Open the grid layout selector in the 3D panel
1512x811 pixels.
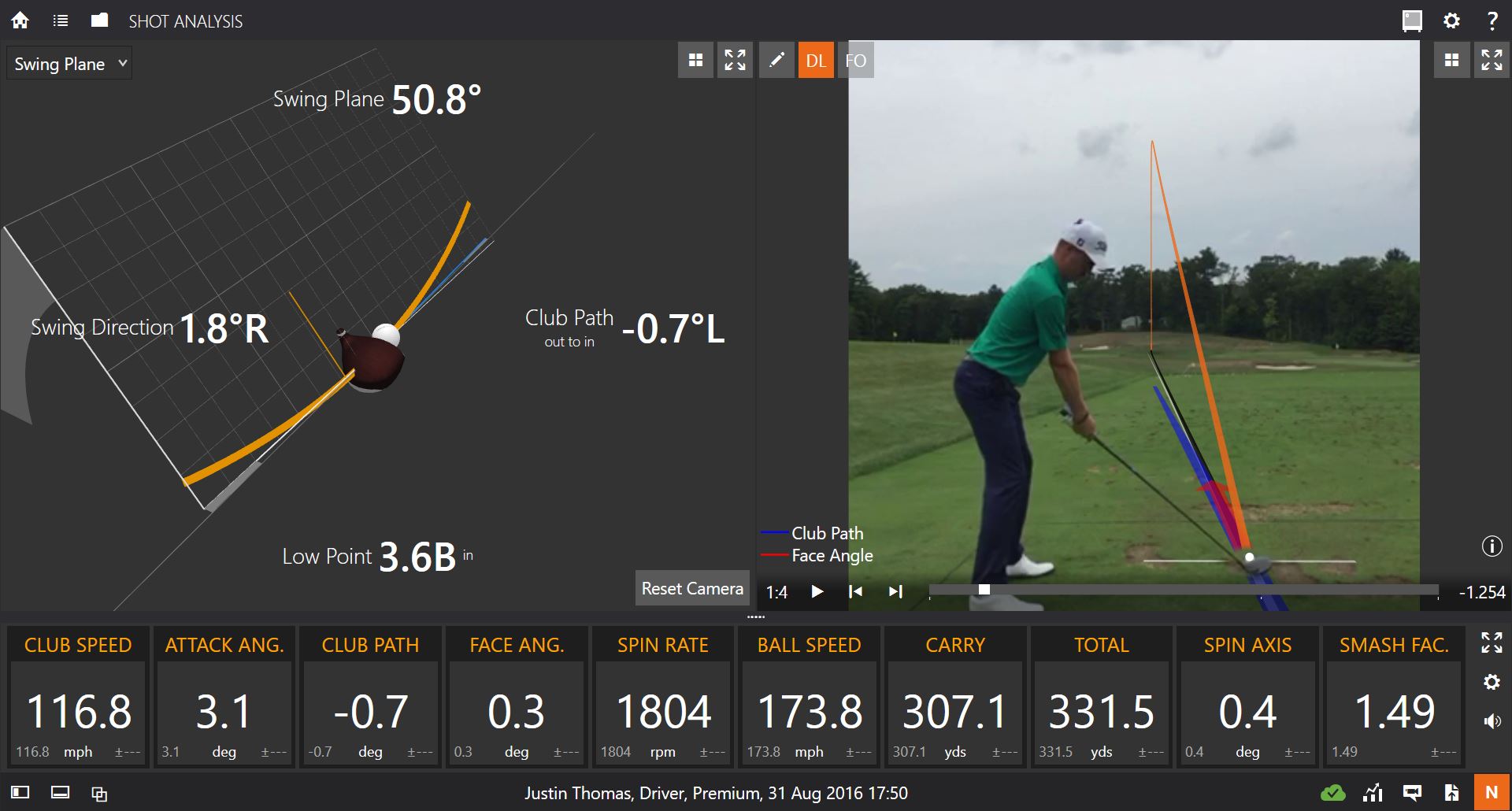tap(695, 60)
